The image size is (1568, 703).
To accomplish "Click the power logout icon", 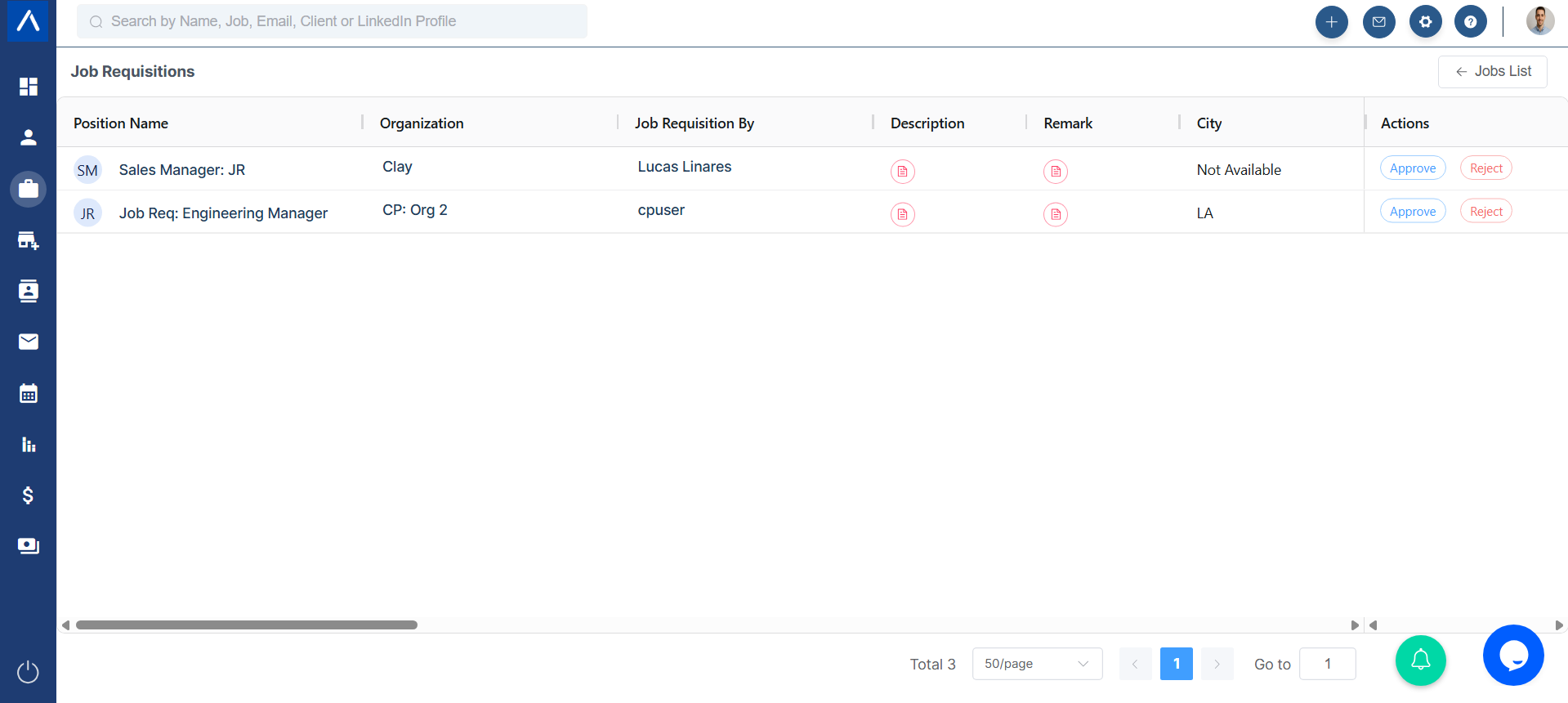I will (29, 672).
